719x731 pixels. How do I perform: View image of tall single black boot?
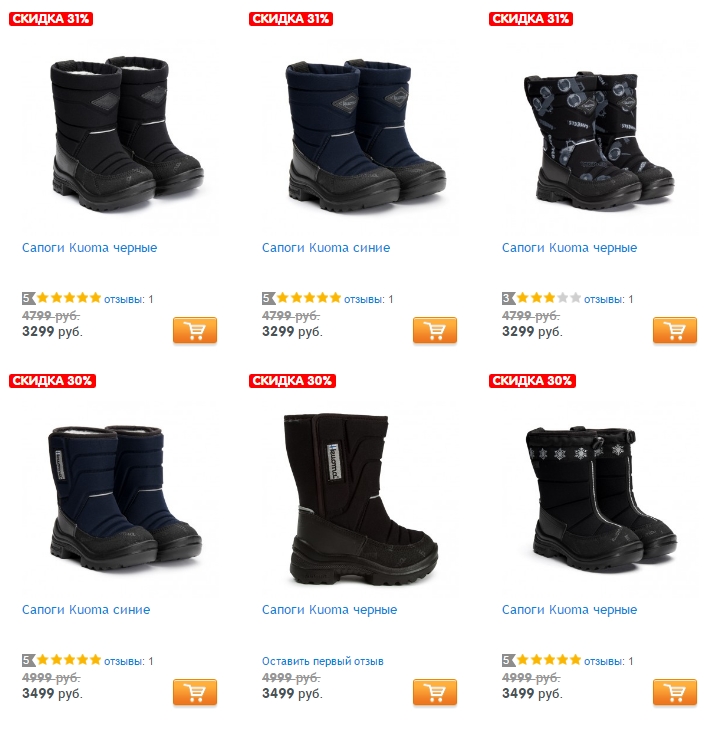(x=360, y=499)
